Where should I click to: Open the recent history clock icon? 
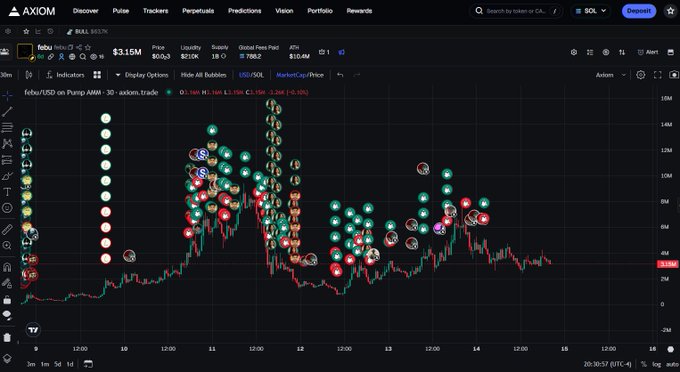coord(50,32)
